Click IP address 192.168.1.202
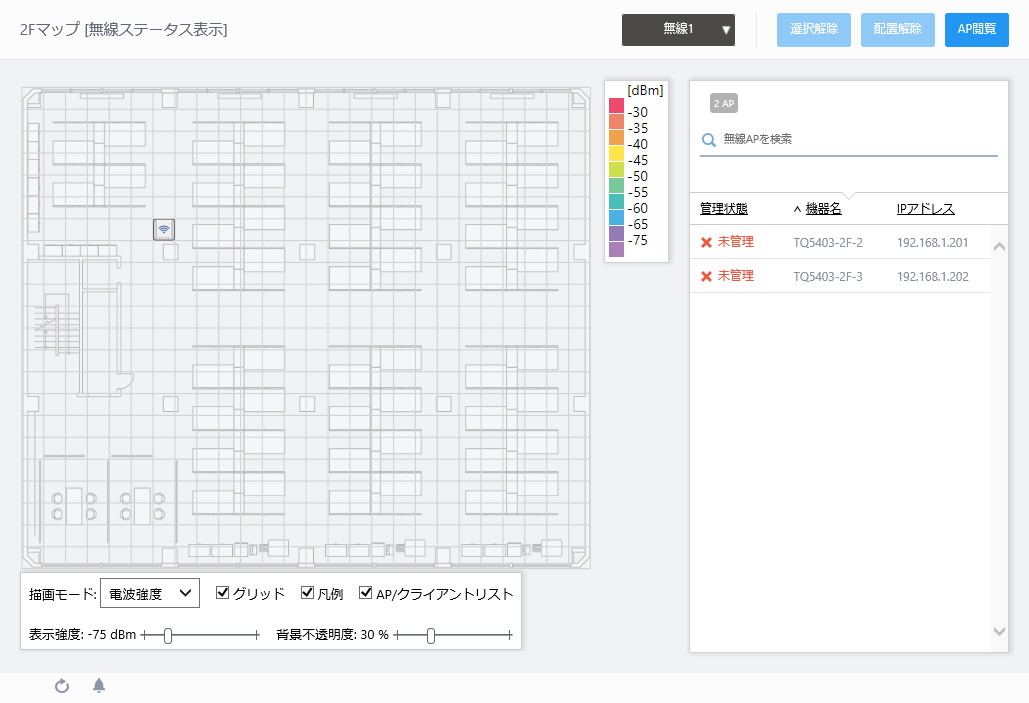Viewport: 1029px width, 703px height. point(933,277)
